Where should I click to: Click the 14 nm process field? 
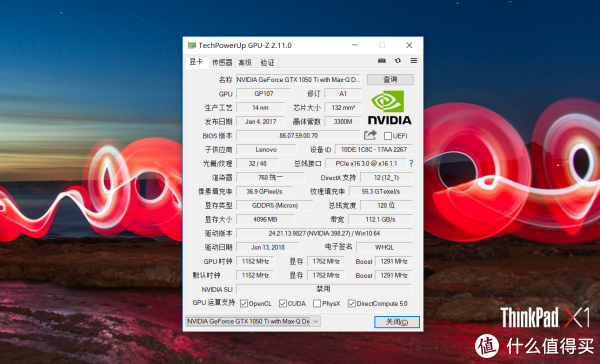(260, 108)
